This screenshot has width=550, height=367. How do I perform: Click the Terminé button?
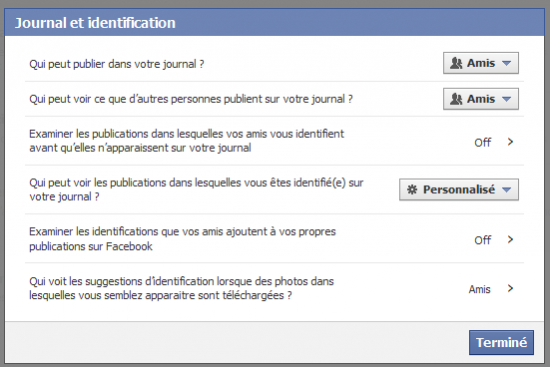501,342
